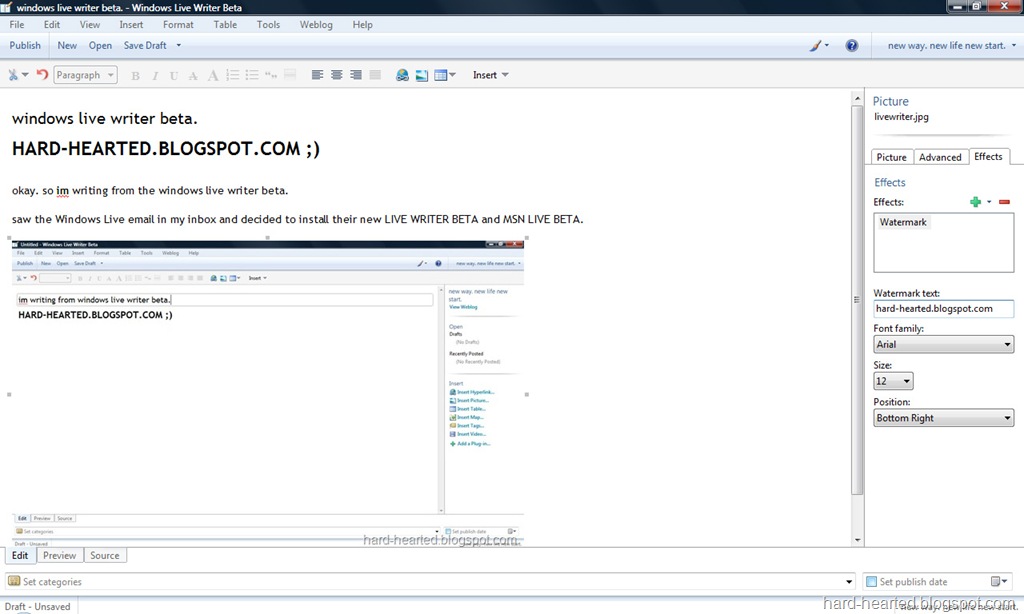This screenshot has width=1024, height=614.
Task: Click the Open button
Action: coord(100,46)
